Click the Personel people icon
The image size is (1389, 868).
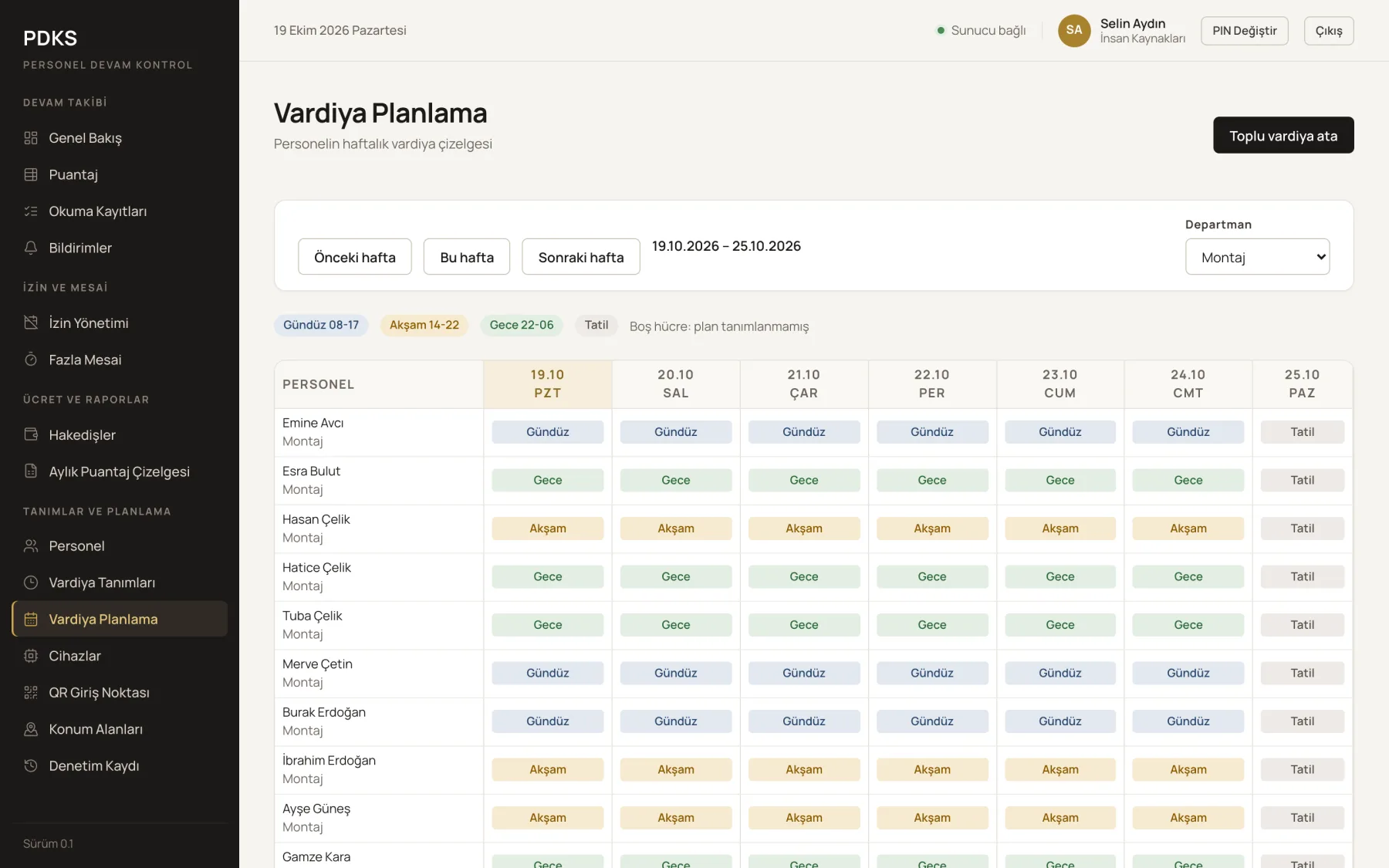pyautogui.click(x=31, y=546)
